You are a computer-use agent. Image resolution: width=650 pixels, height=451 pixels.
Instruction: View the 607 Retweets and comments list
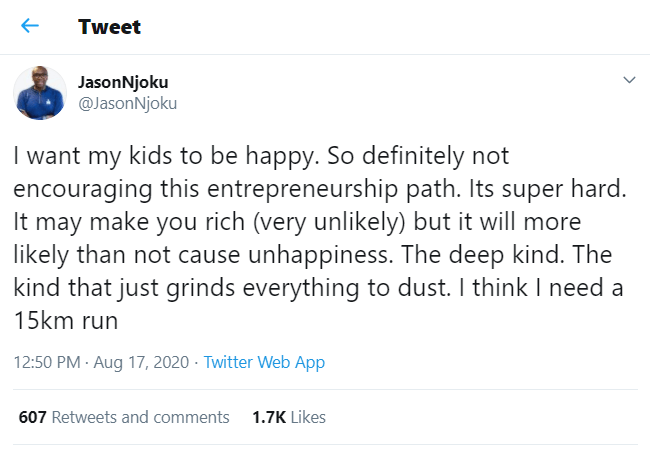tap(124, 417)
